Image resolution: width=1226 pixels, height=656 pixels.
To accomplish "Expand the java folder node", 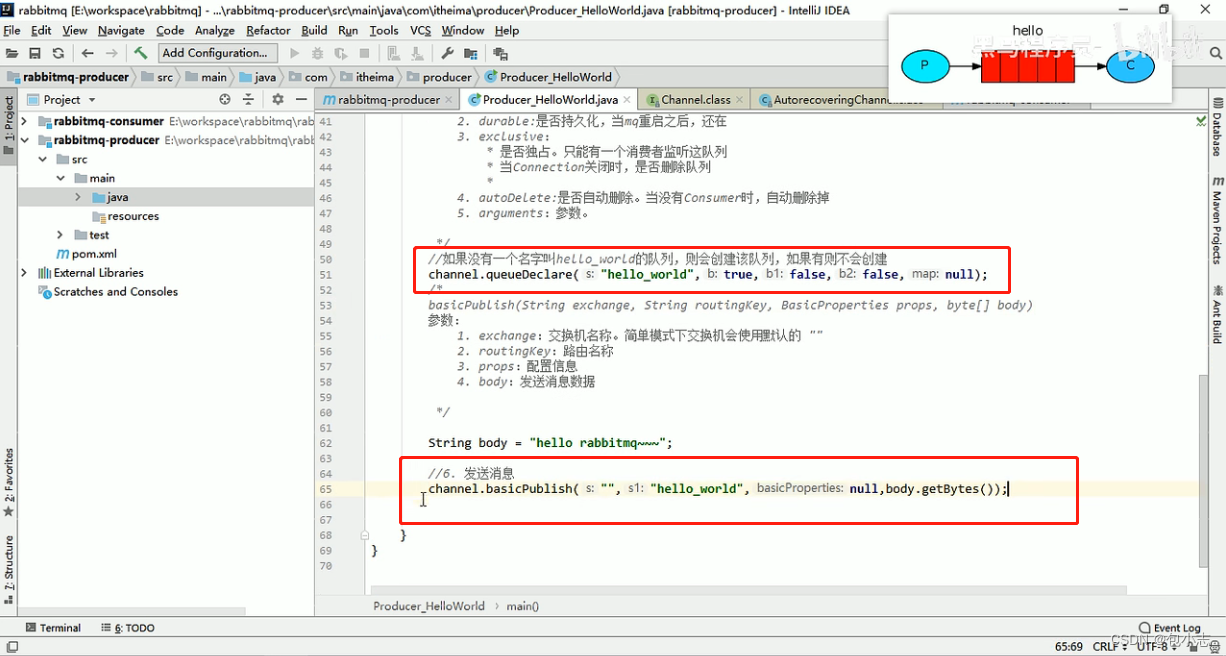I will tap(78, 197).
